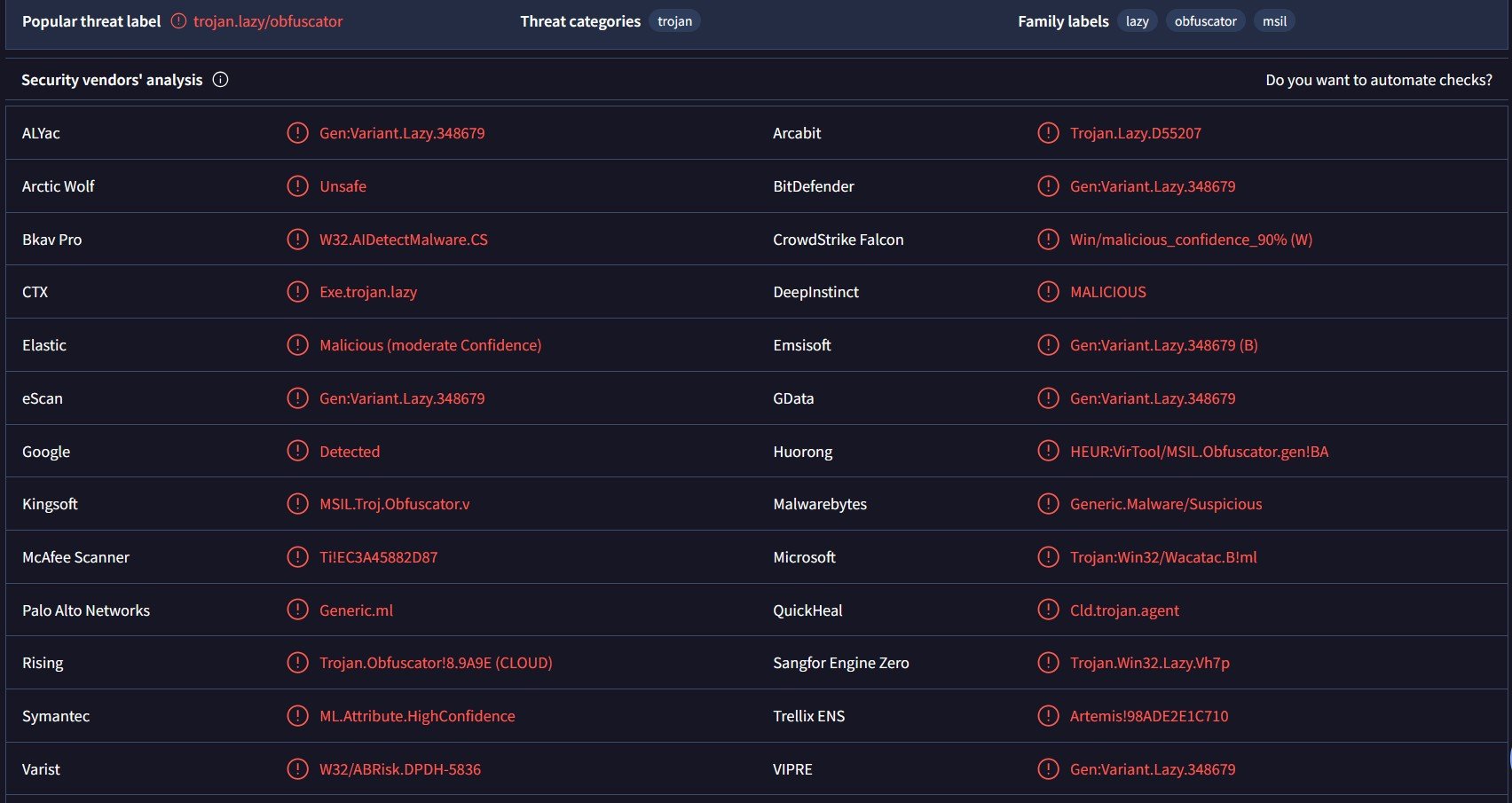Image resolution: width=1512 pixels, height=803 pixels.
Task: Click the alert icon next to Popular threat label
Action: point(178,21)
